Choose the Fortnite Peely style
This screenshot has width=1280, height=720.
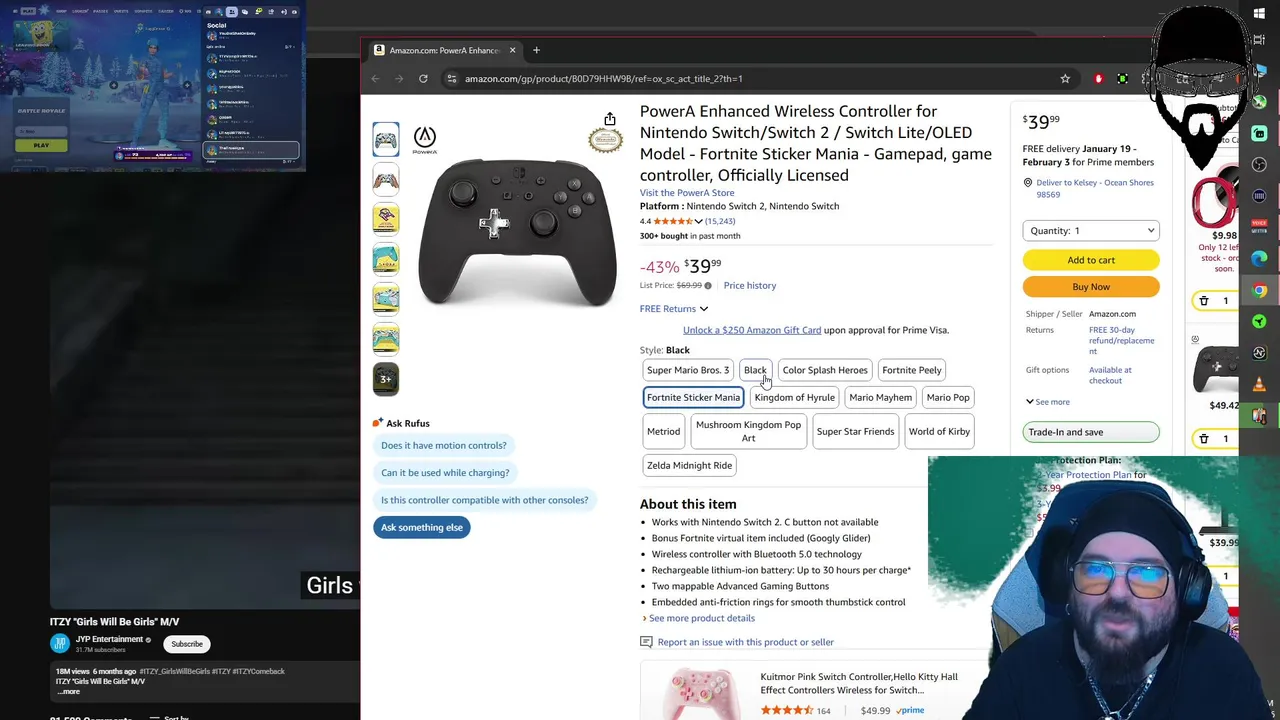[x=912, y=370]
